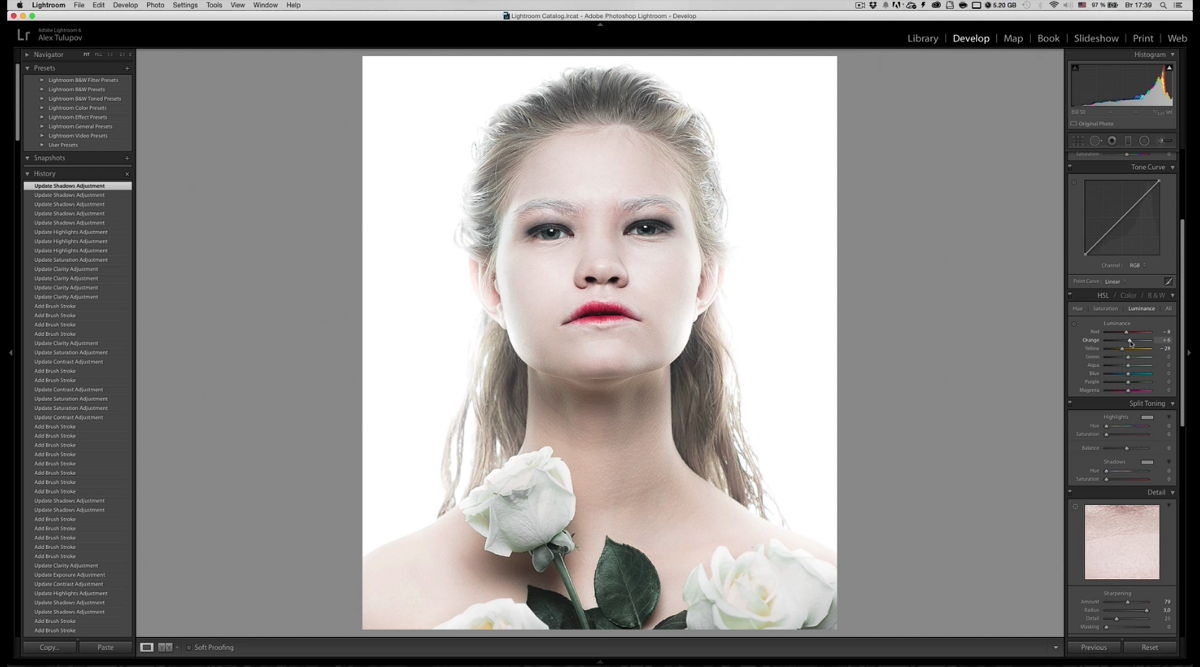1200x667 pixels.
Task: Hide the right panel with side arrow
Action: (1189, 352)
